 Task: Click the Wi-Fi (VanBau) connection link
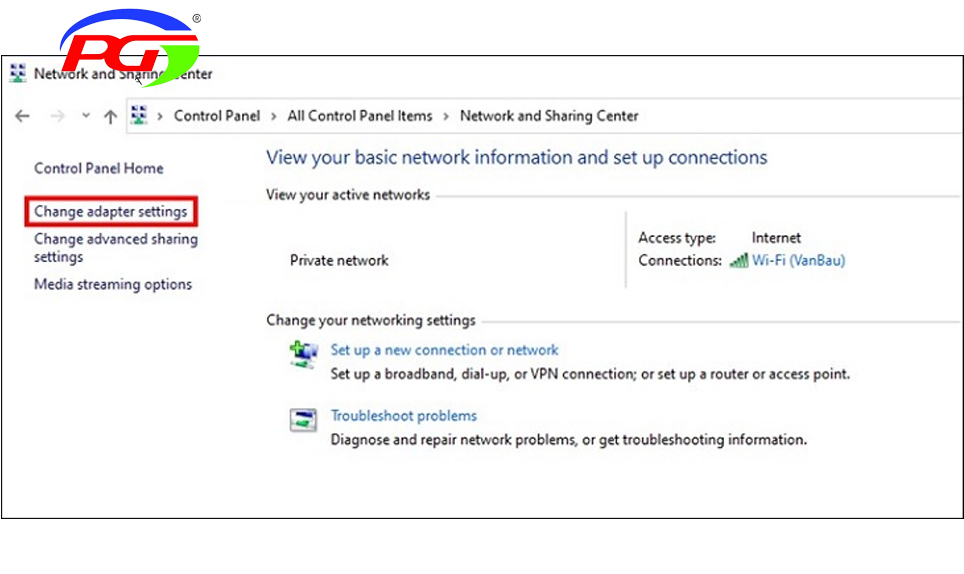[x=798, y=261]
